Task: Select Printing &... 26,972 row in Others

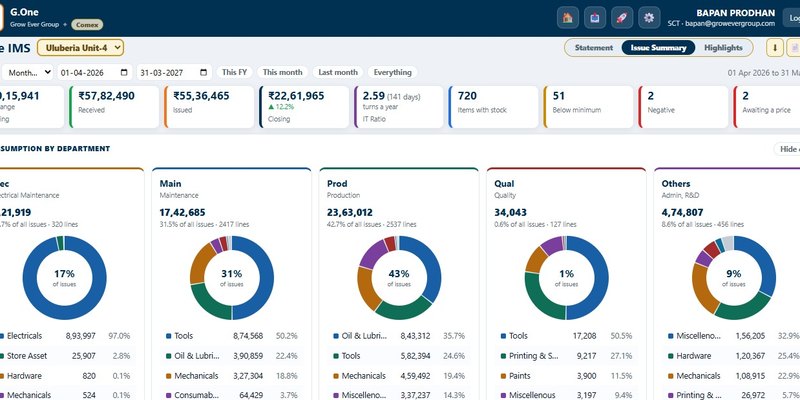Action: click(x=732, y=395)
